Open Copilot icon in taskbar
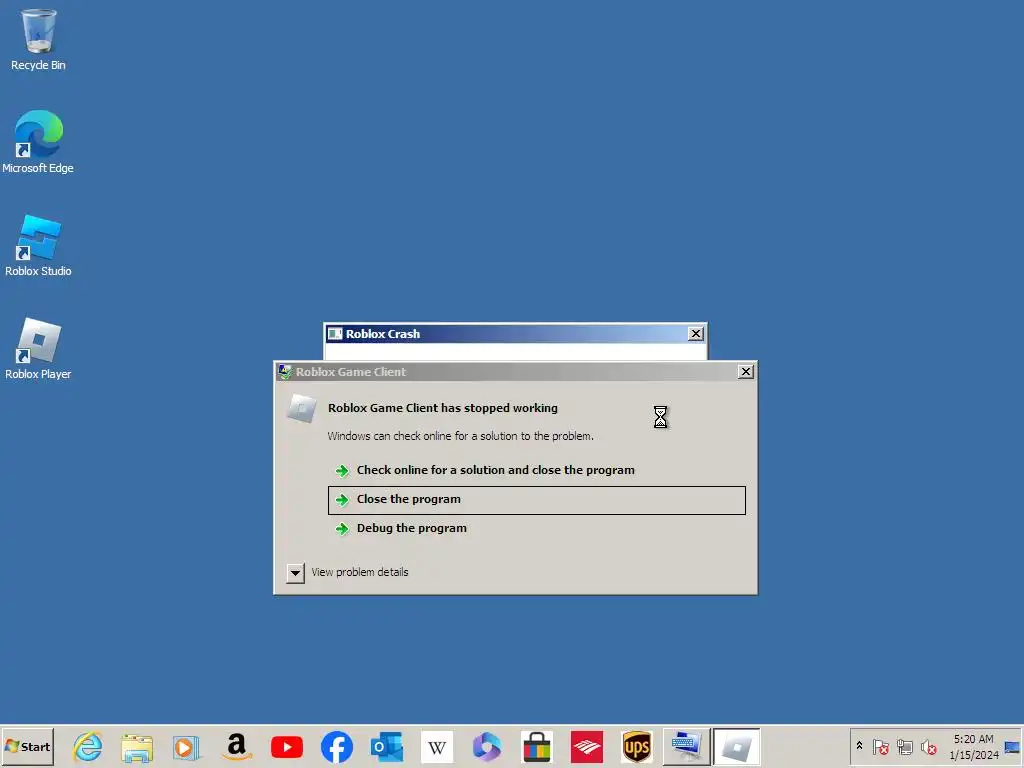Screen dimensions: 1024x768 [487, 747]
